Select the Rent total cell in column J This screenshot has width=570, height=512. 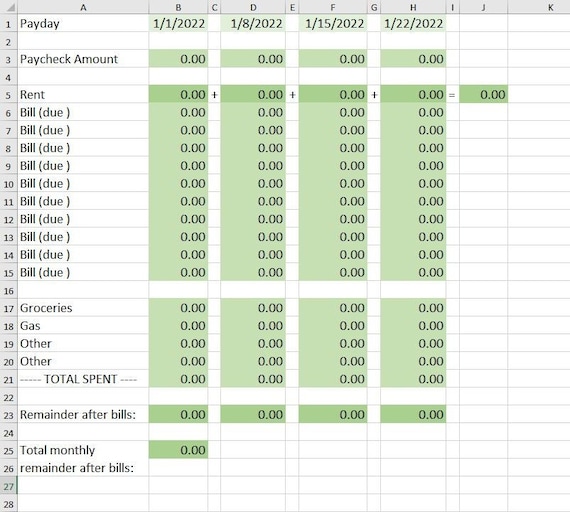483,95
